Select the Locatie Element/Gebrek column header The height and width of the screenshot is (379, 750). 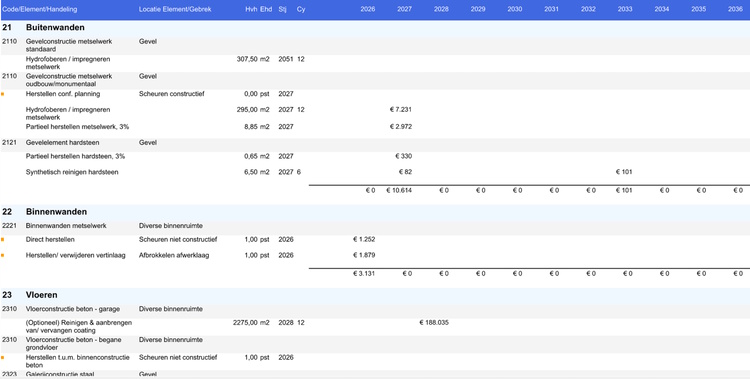coord(175,9)
